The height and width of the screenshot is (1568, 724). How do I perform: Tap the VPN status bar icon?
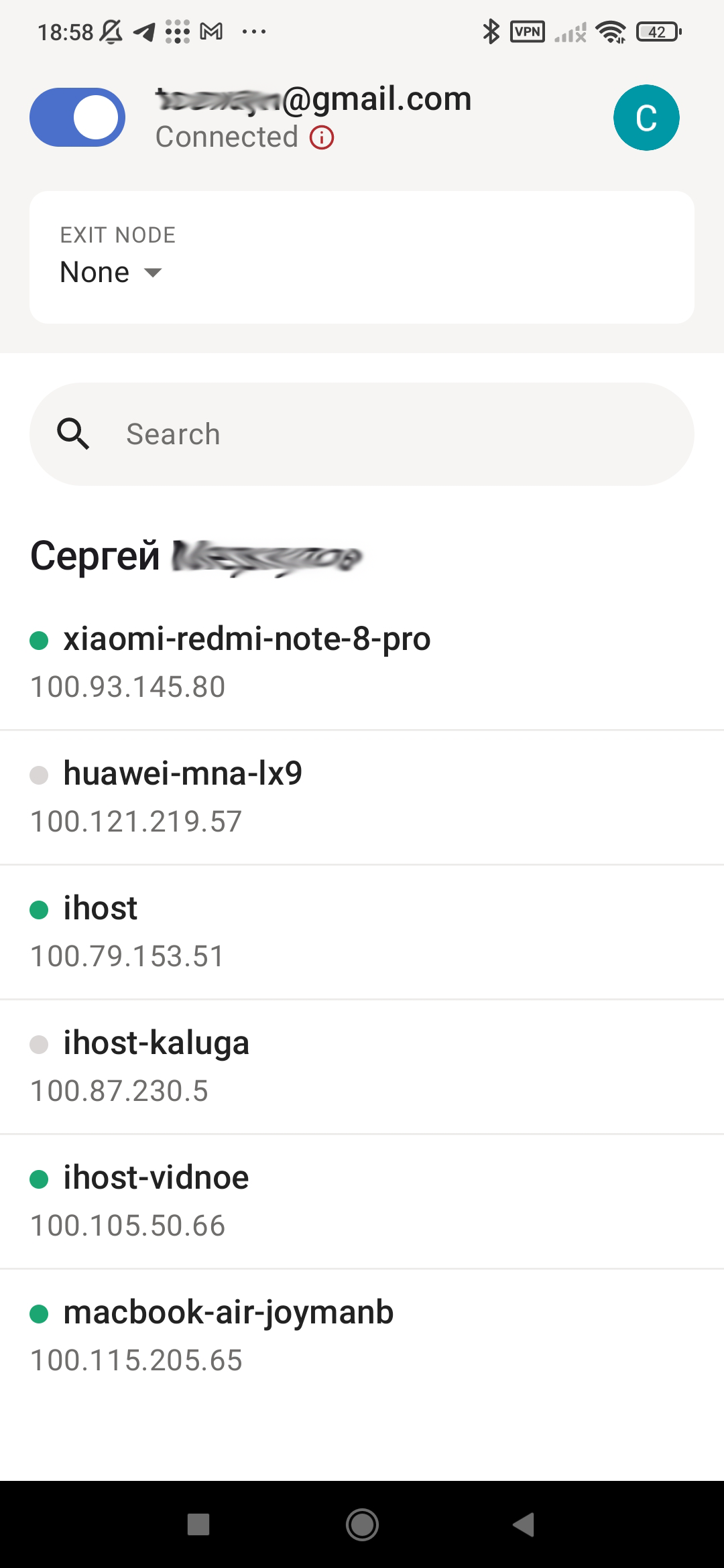point(528,31)
